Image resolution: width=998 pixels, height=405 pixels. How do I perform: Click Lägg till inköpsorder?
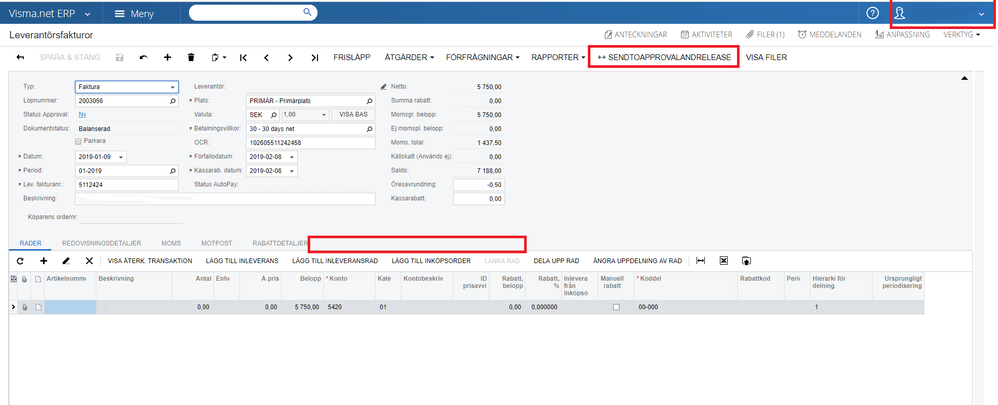coord(431,261)
